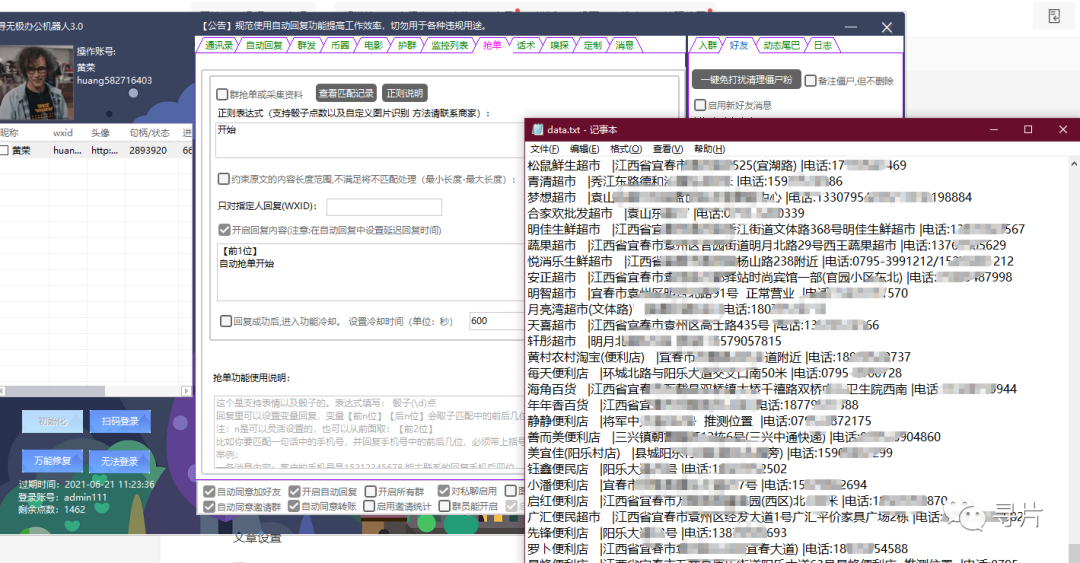The image size is (1080, 563).
Task: Toggle 自动同意加好友 checkbox
Action: point(209,491)
